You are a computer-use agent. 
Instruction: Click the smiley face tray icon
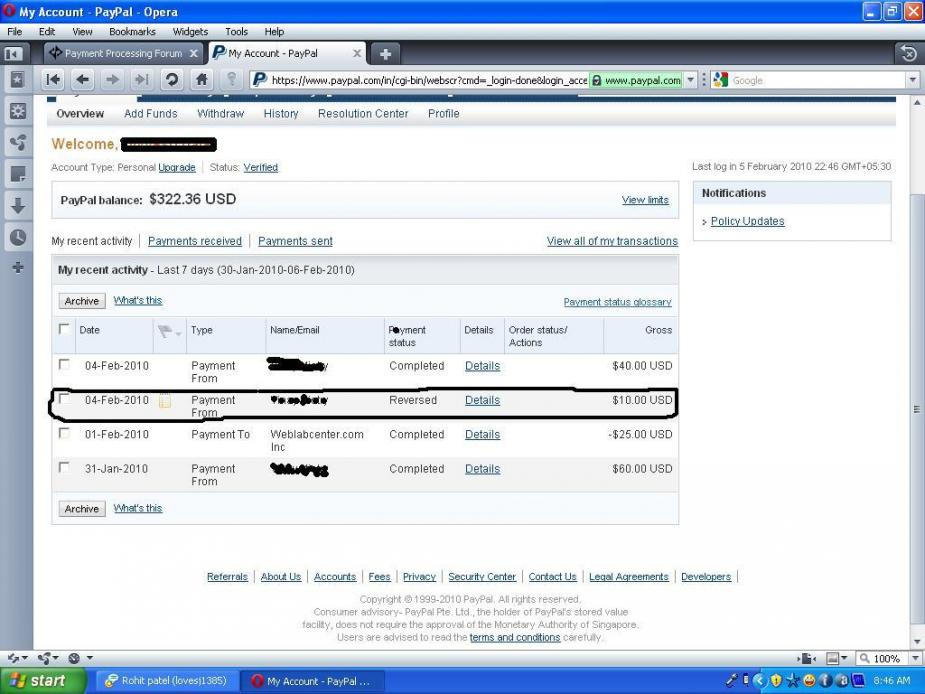809,680
